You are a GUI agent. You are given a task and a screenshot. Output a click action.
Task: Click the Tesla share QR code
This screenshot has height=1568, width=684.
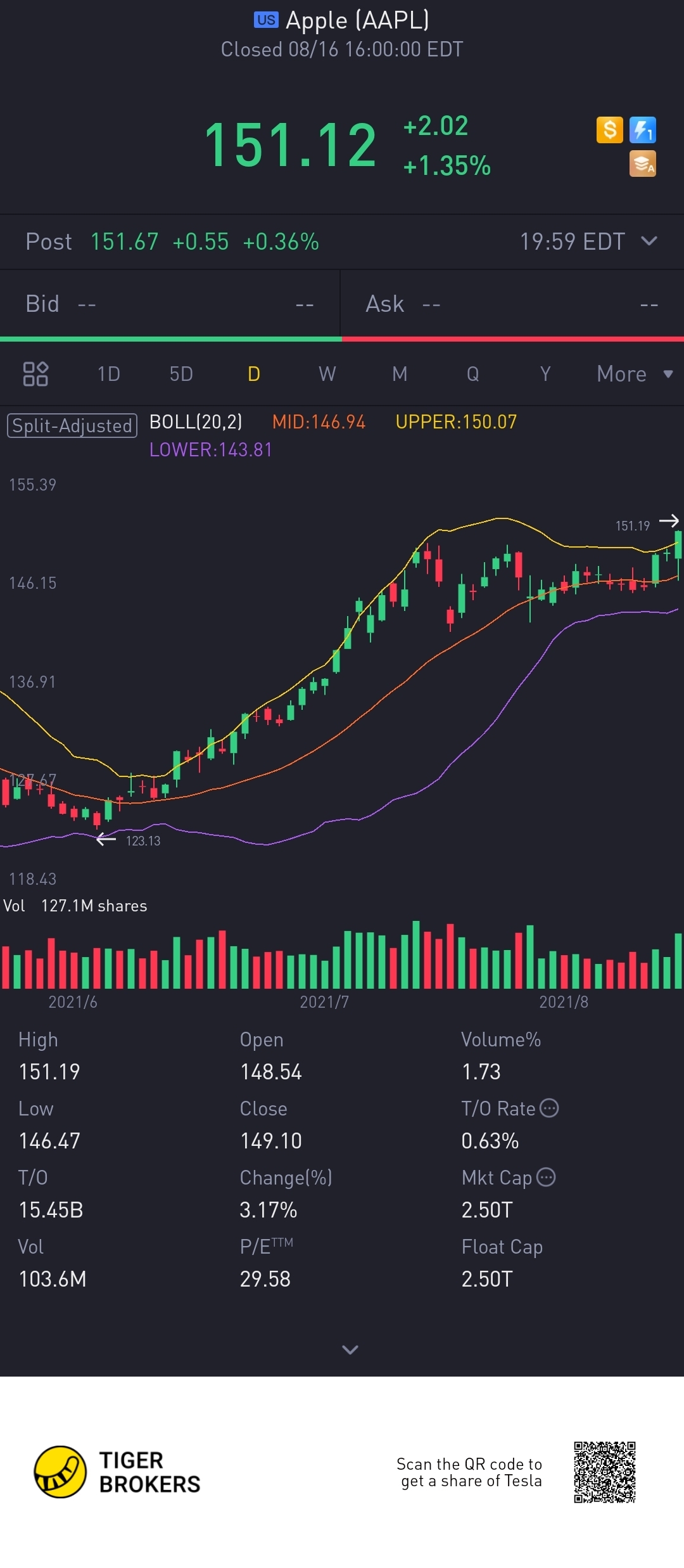click(605, 1472)
